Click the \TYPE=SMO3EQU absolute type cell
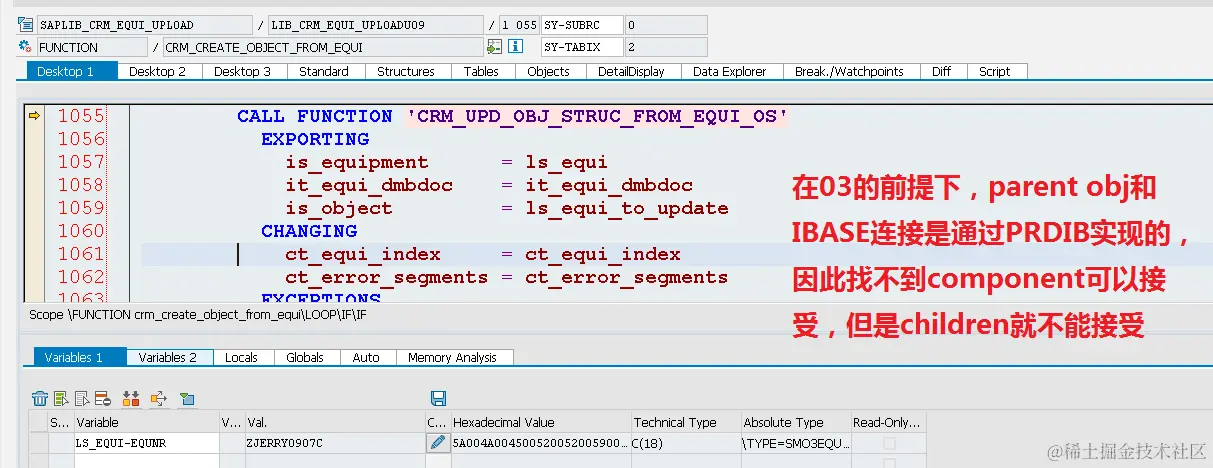1213x468 pixels. tap(795, 442)
